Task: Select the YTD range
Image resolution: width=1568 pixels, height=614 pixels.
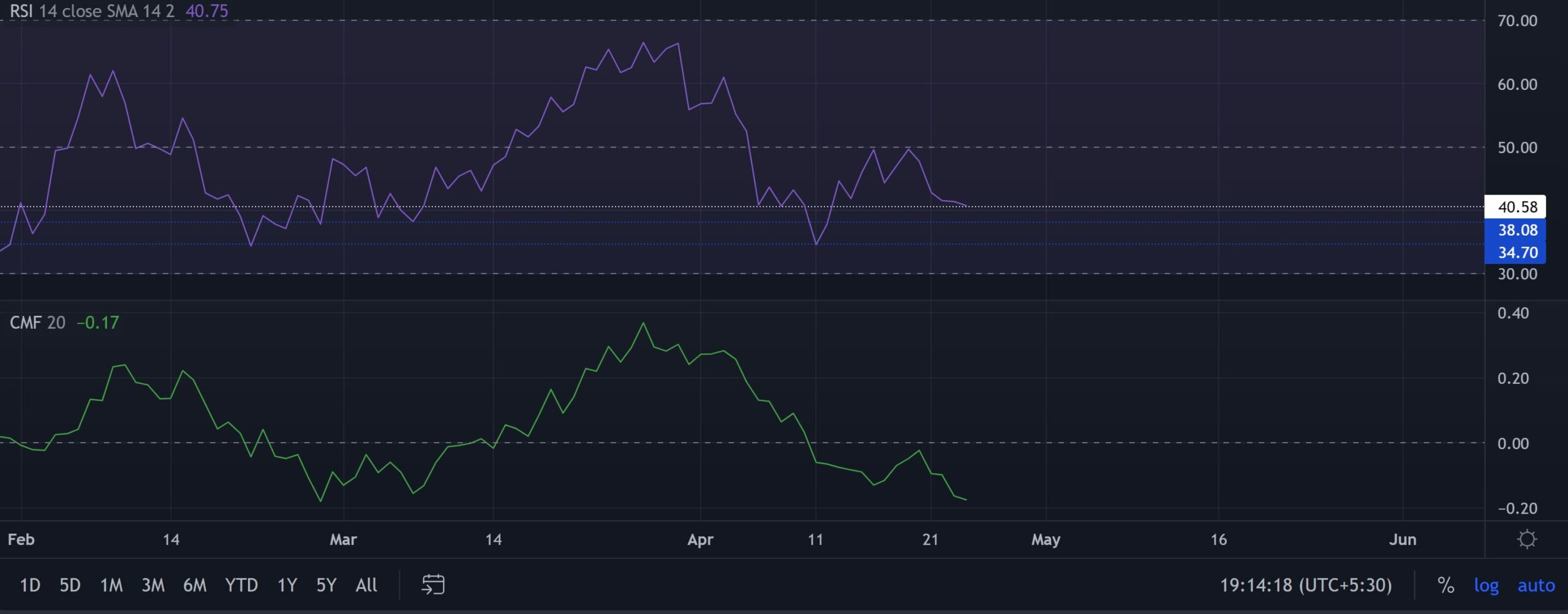Action: (243, 585)
